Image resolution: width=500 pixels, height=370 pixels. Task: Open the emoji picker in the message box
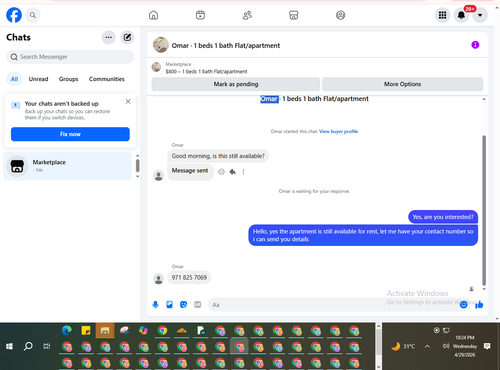click(x=463, y=305)
